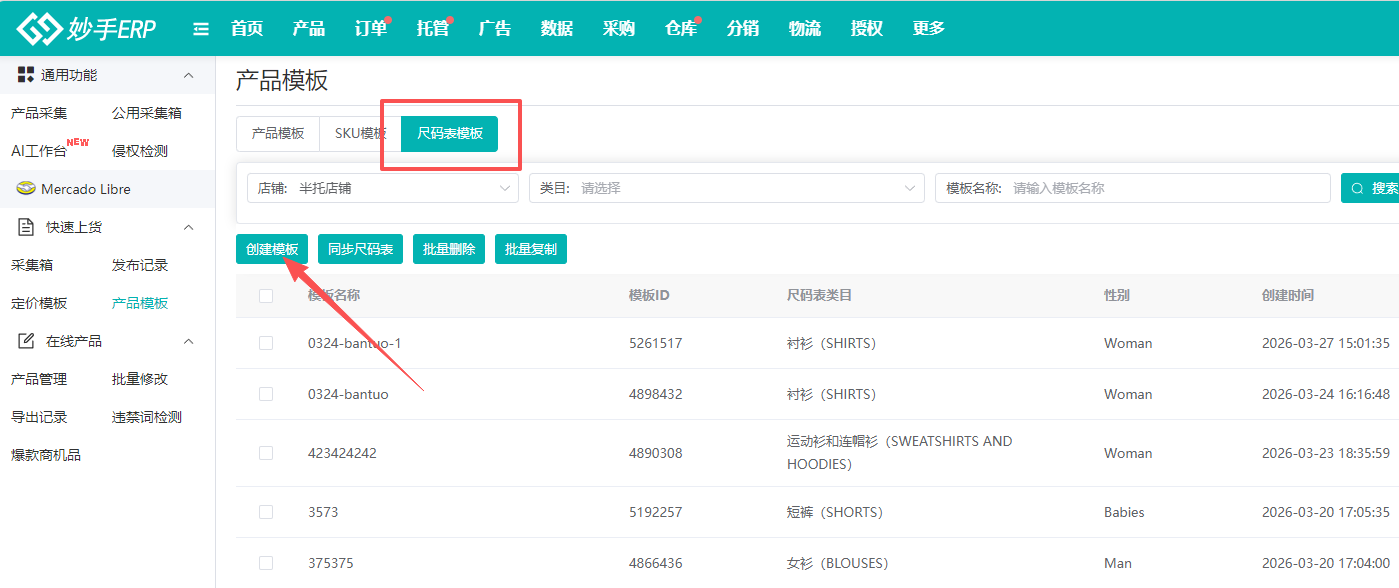Click the 创建模板 button
The image size is (1399, 588).
[x=272, y=249]
